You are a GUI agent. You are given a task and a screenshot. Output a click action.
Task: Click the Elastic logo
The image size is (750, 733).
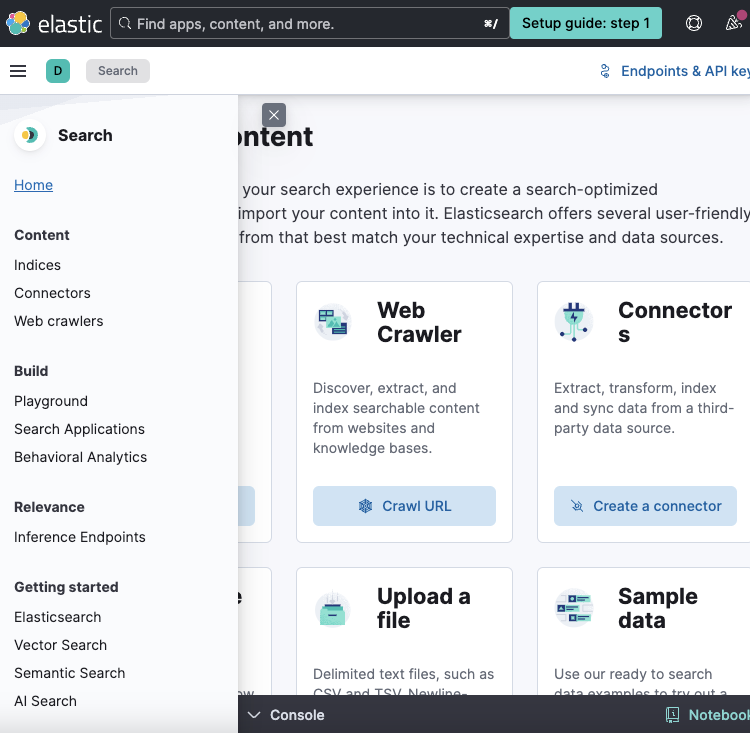(54, 23)
